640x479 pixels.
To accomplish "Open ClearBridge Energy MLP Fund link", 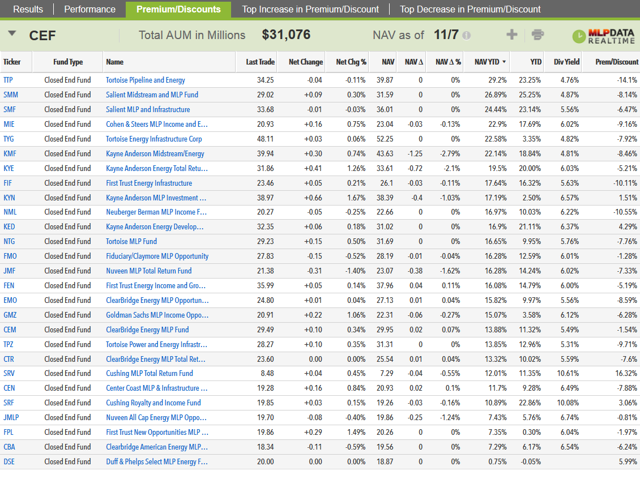I will pos(147,329).
